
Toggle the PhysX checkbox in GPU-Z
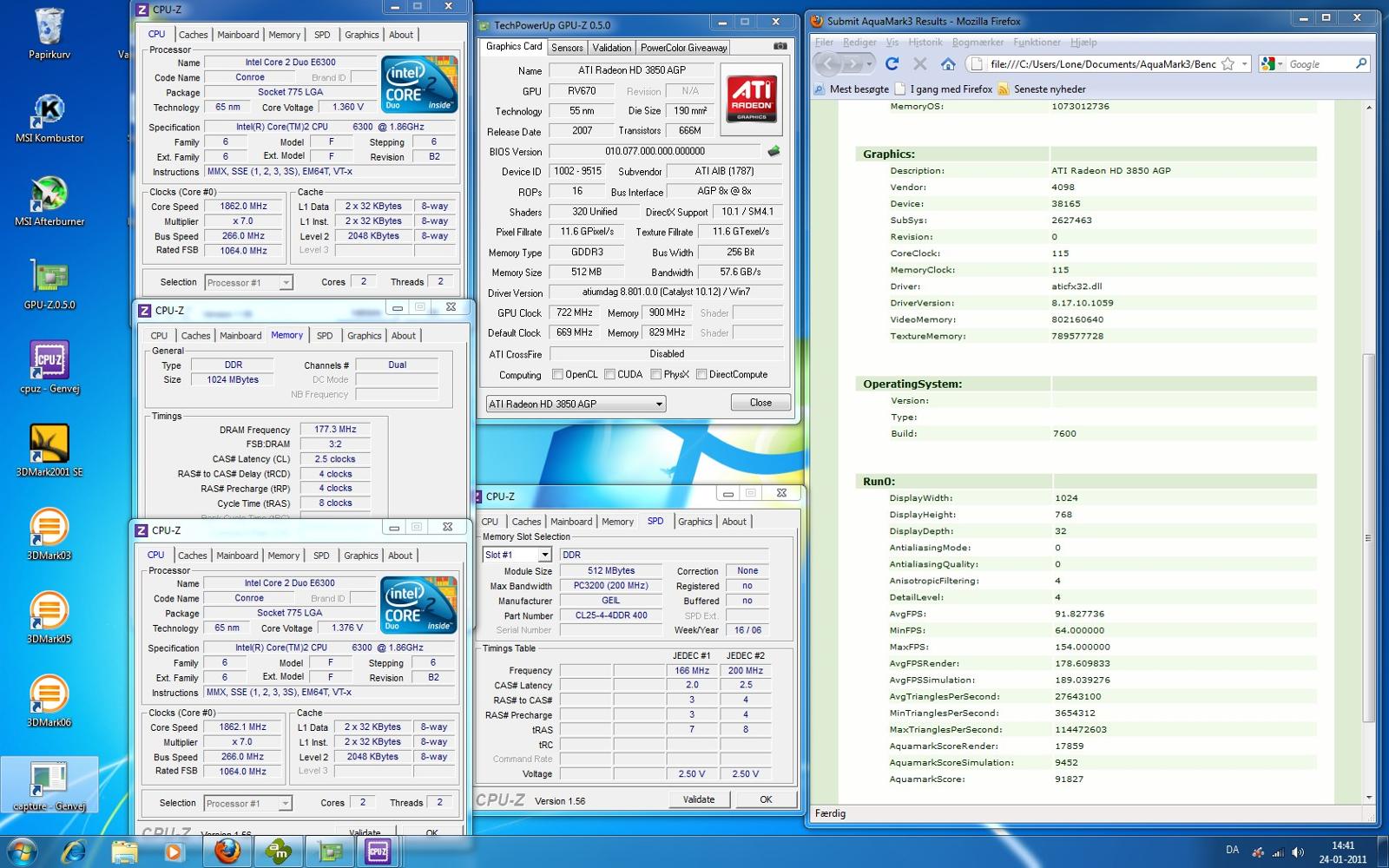click(656, 374)
